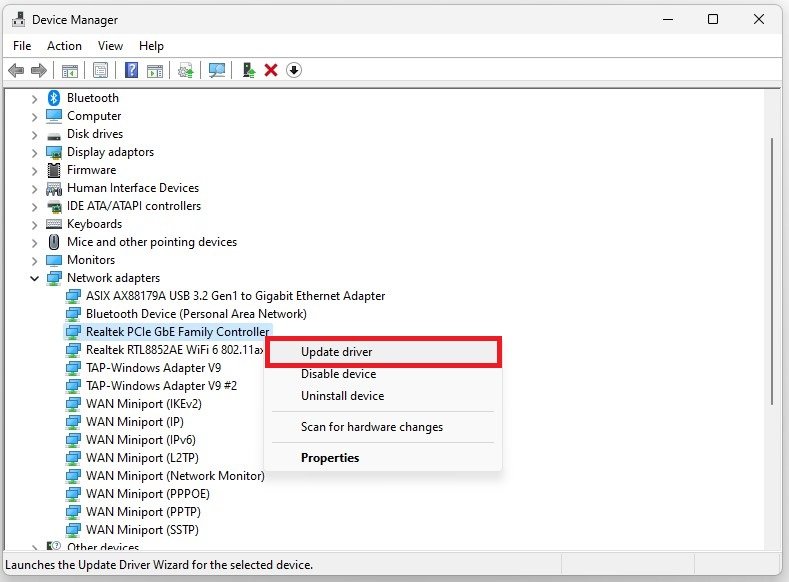Click the Update driver gear toolbar icon
This screenshot has height=582, width=789.
click(x=186, y=70)
